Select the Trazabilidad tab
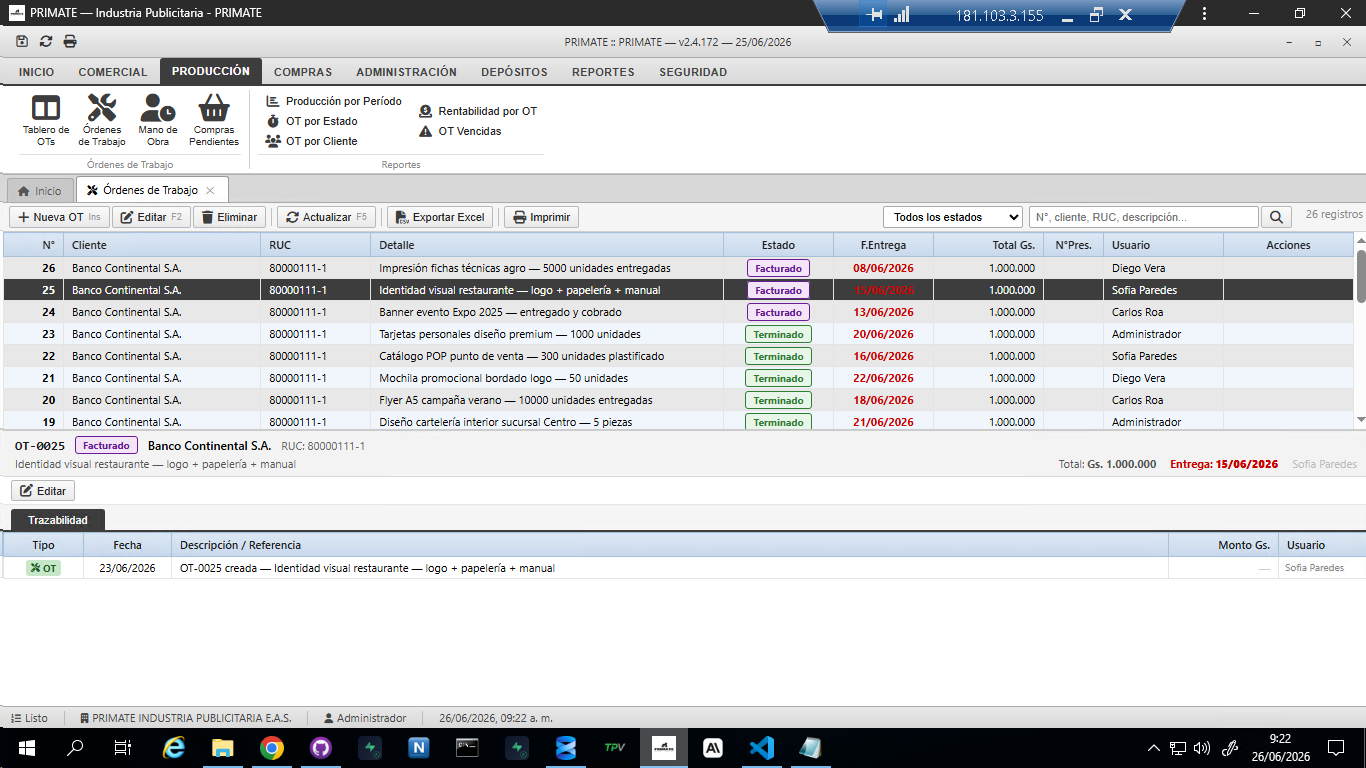The width and height of the screenshot is (1366, 768). coord(58,520)
